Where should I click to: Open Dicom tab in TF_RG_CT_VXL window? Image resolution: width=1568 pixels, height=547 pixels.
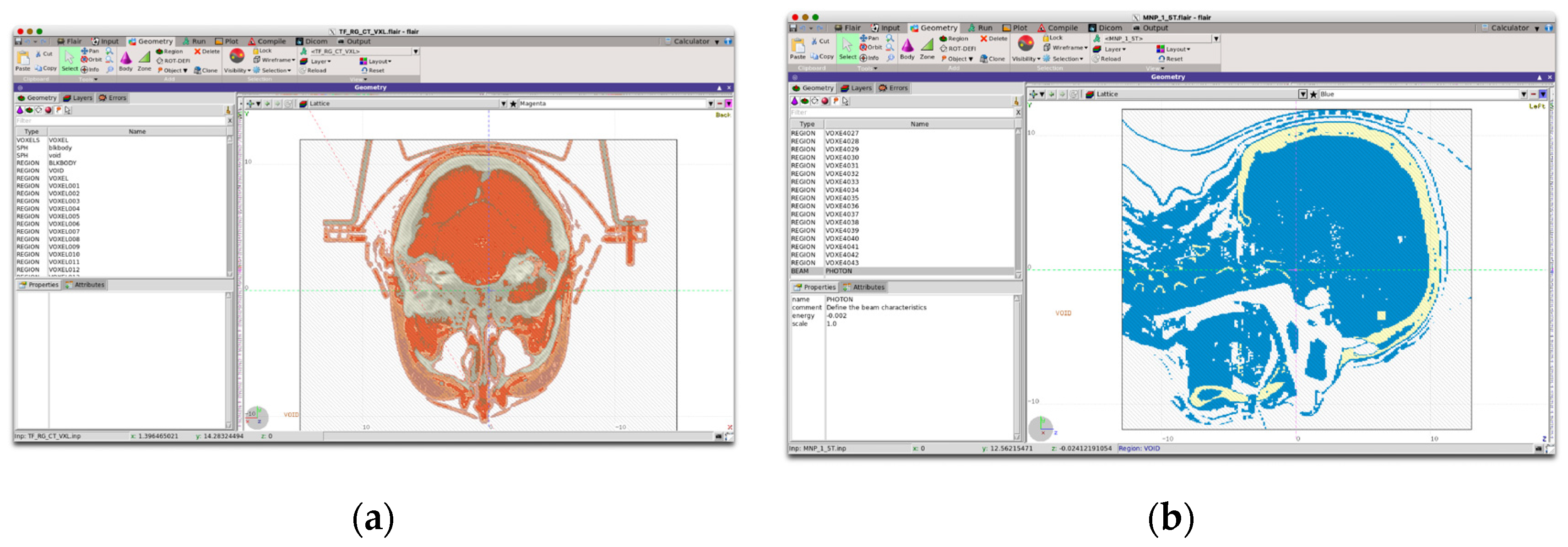[312, 41]
